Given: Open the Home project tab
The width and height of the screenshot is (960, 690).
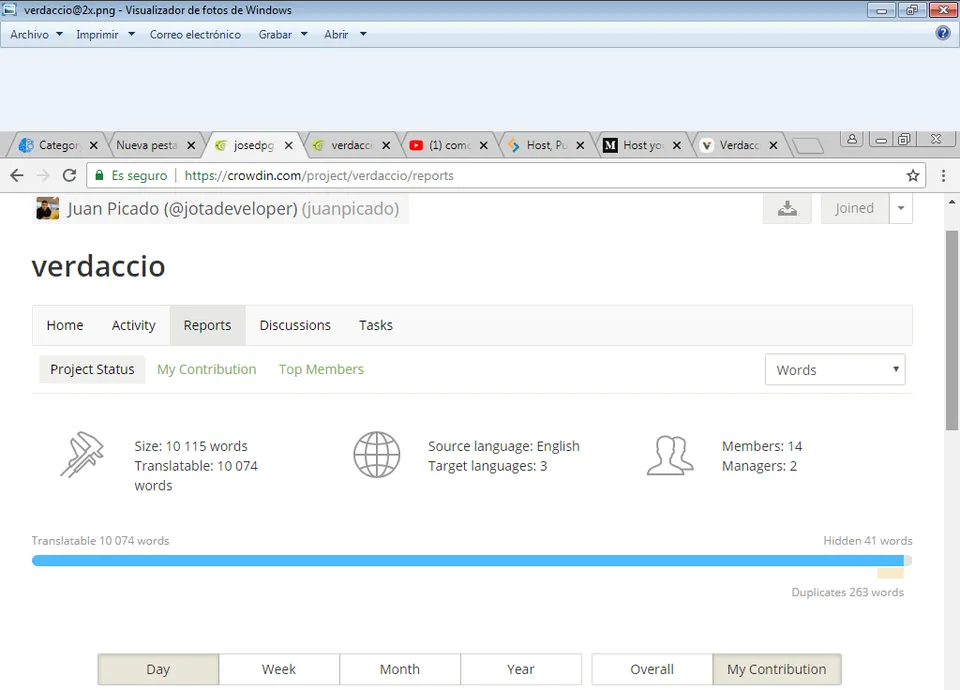Looking at the screenshot, I should pos(65,325).
